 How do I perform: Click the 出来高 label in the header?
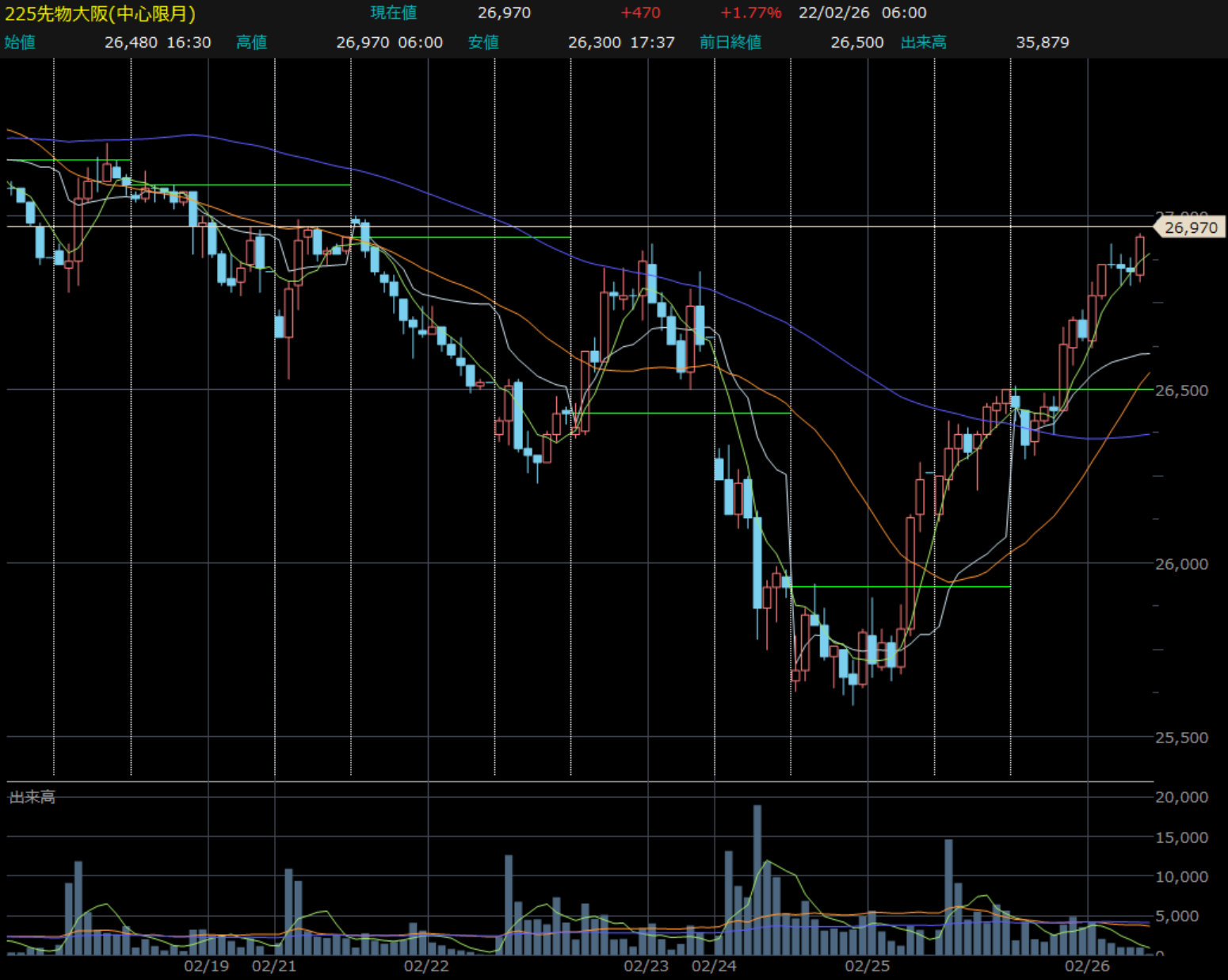tap(923, 42)
